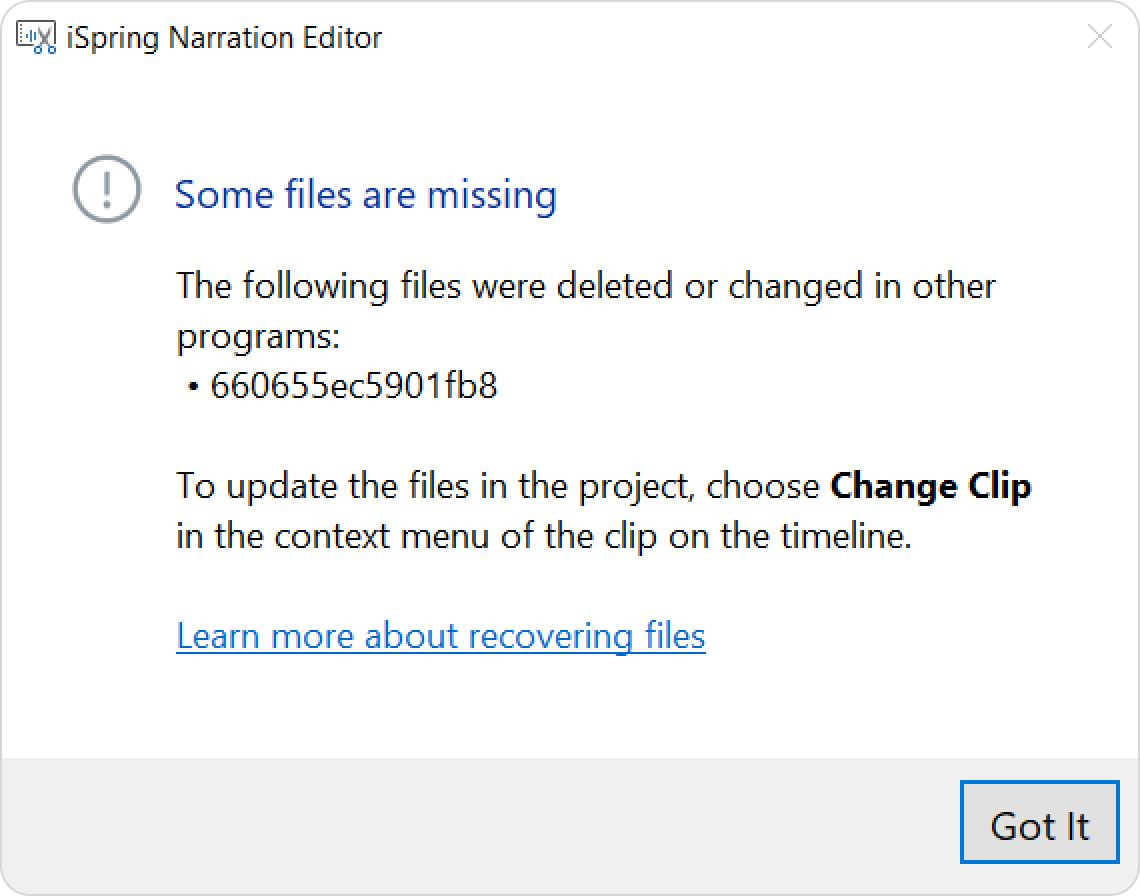The image size is (1140, 896).
Task: Click the bold Change Clip text
Action: click(x=931, y=487)
